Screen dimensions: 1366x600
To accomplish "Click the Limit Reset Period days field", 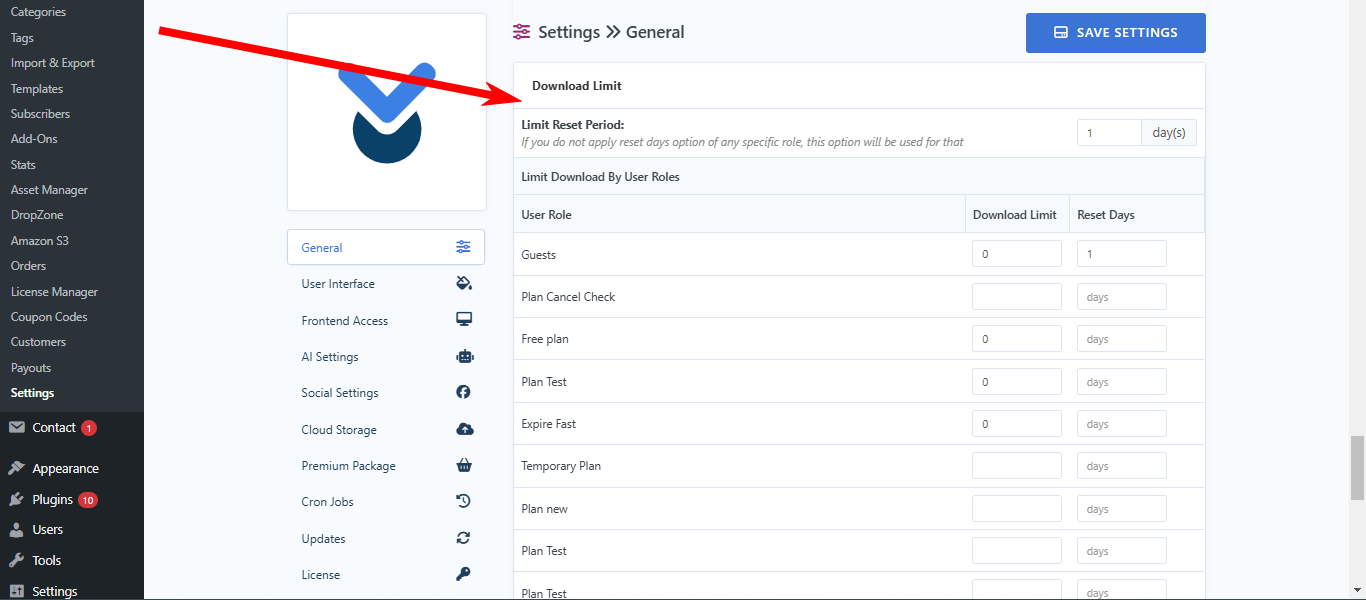I will click(1109, 133).
